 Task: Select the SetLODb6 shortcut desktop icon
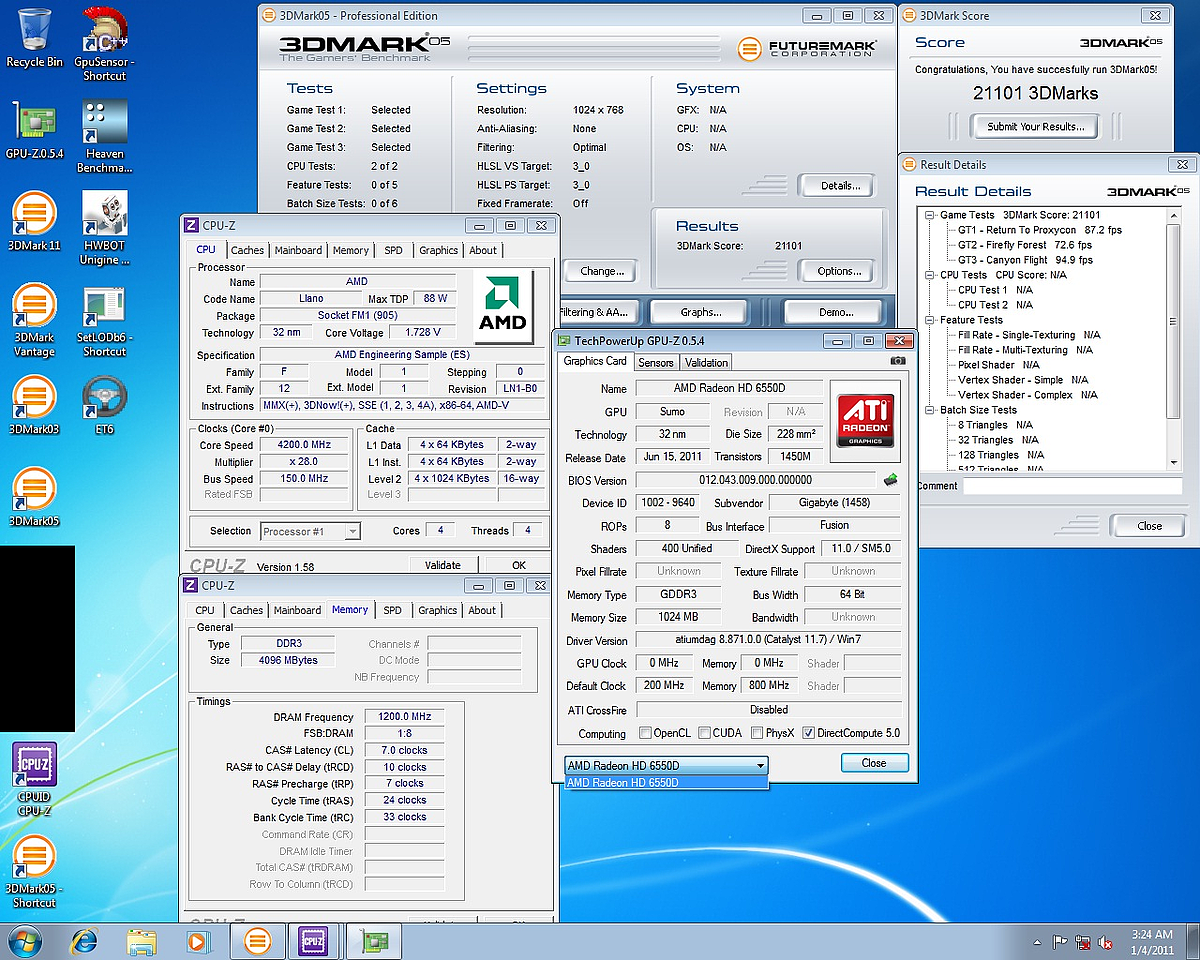click(105, 321)
